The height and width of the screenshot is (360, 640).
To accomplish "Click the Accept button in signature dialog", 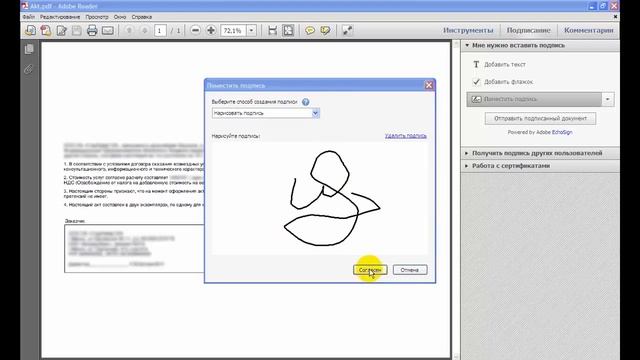I will pos(370,270).
